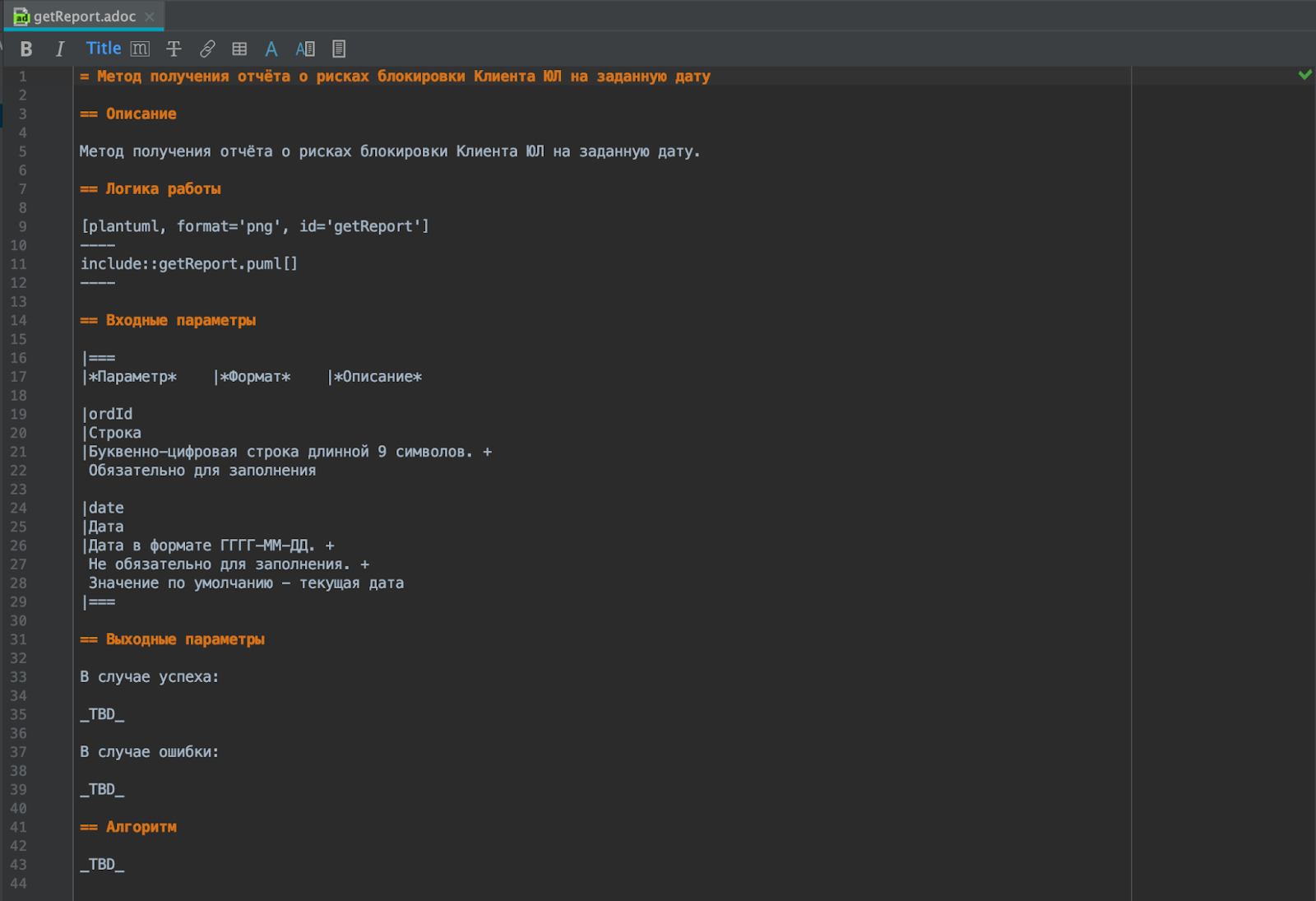Screen dimensions: 1316x901
Task: Place cursor in the '== Описание' heading
Action: (x=128, y=114)
